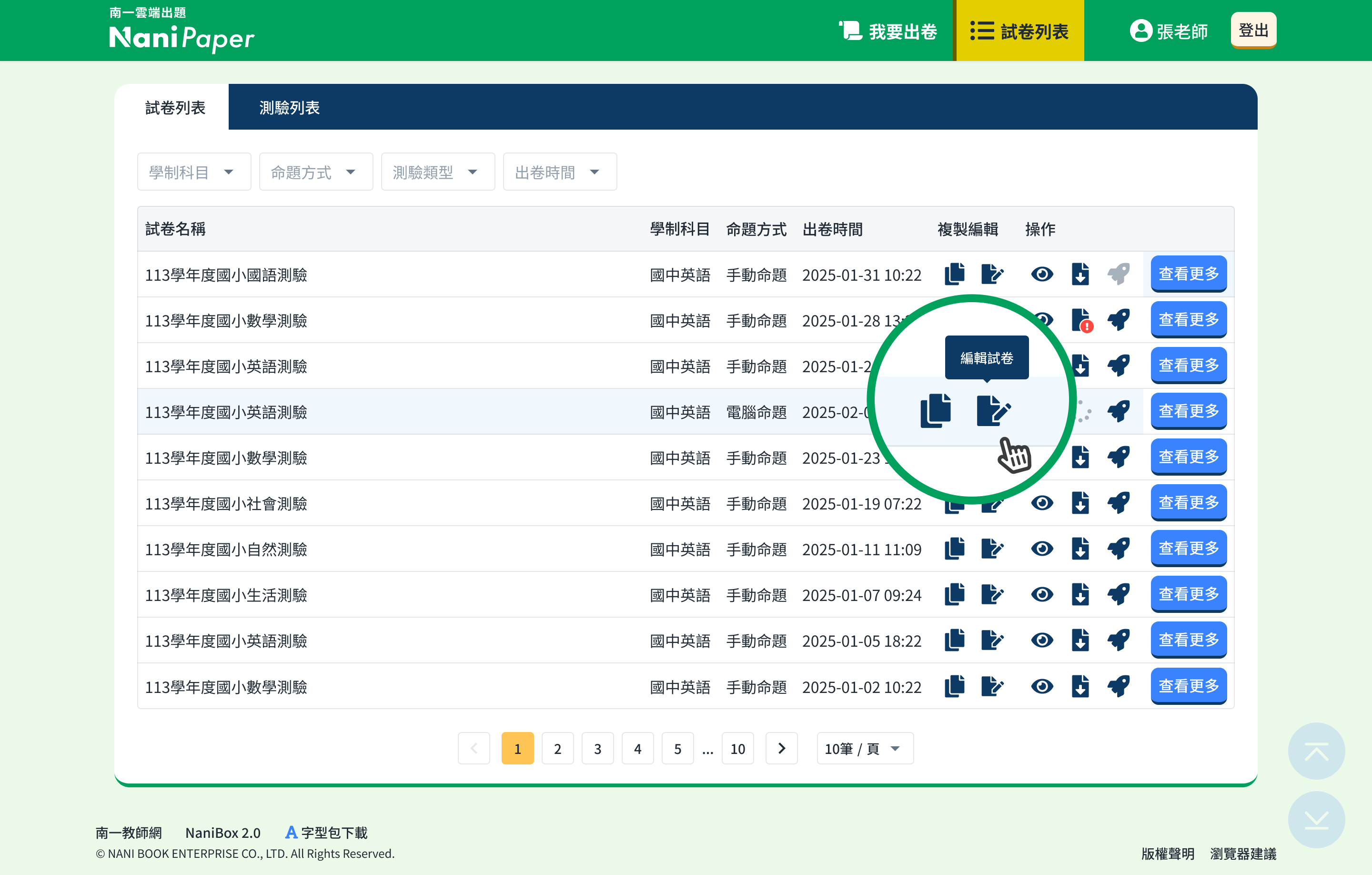Copy the 國小自然測驗 paper
This screenshot has height=875, width=1372.
(x=954, y=549)
